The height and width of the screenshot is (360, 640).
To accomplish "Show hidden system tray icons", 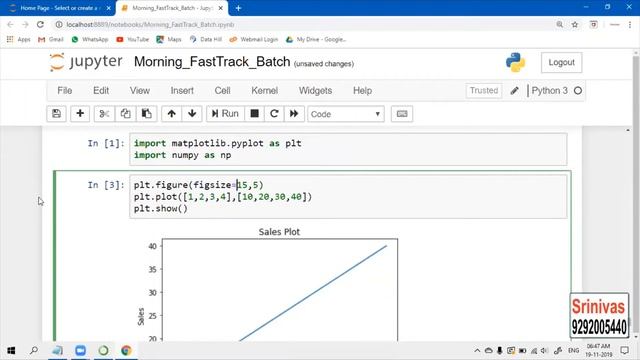I will click(x=477, y=351).
